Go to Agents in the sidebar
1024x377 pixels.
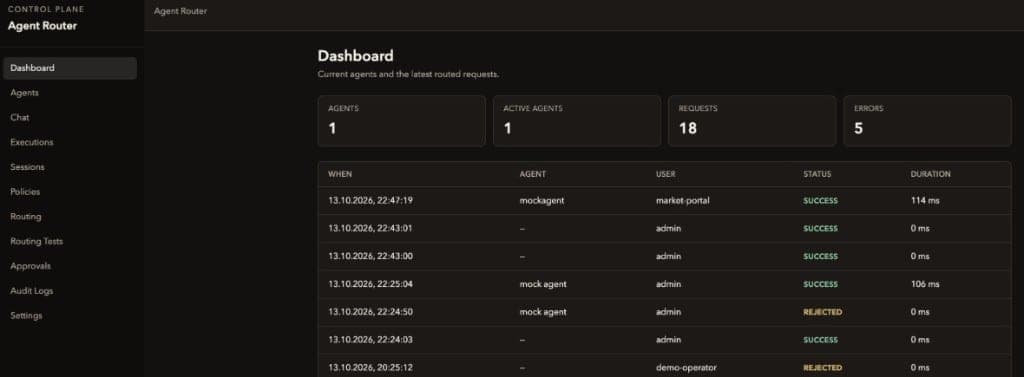coord(25,93)
